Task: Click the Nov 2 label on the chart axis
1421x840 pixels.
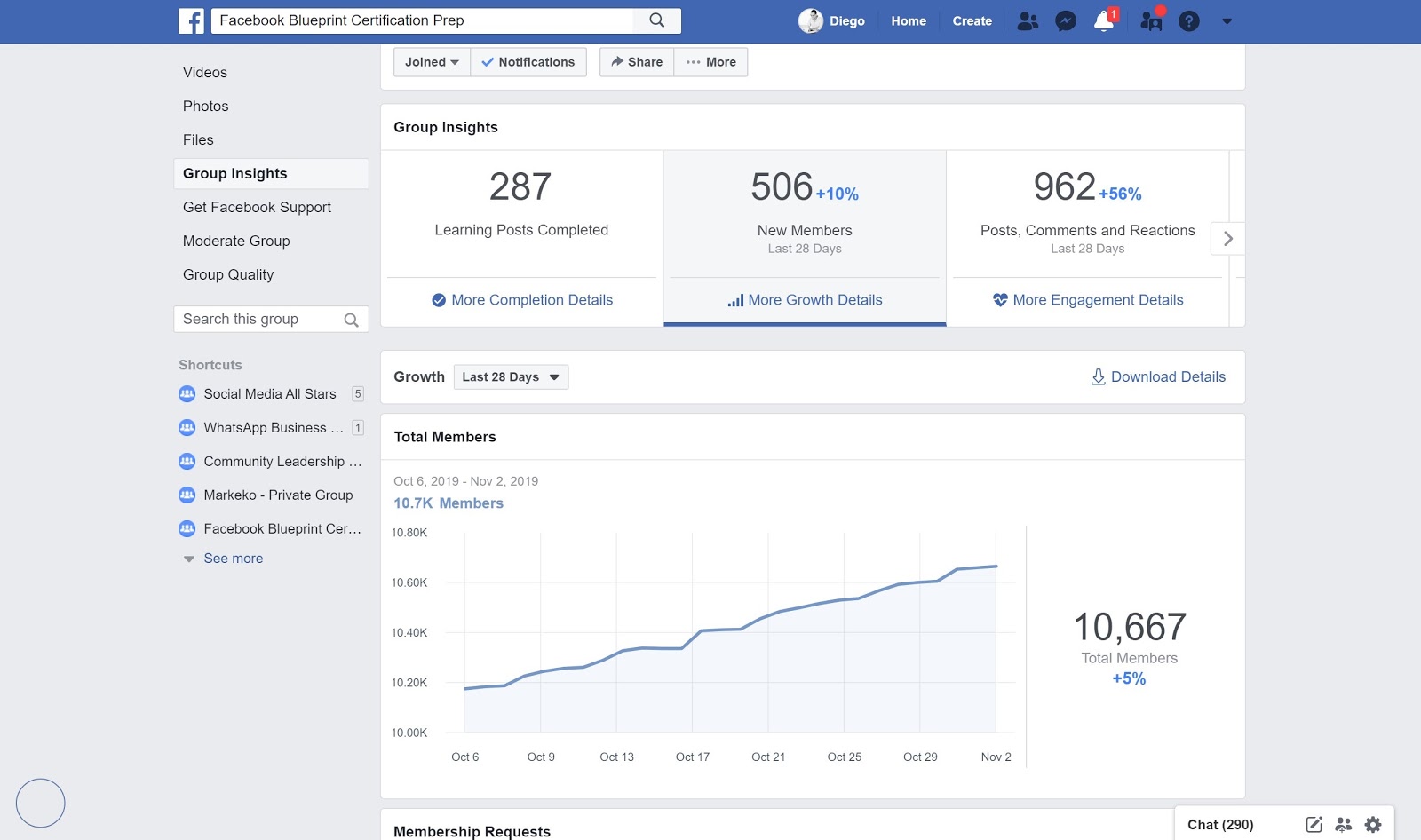Action: 996,757
